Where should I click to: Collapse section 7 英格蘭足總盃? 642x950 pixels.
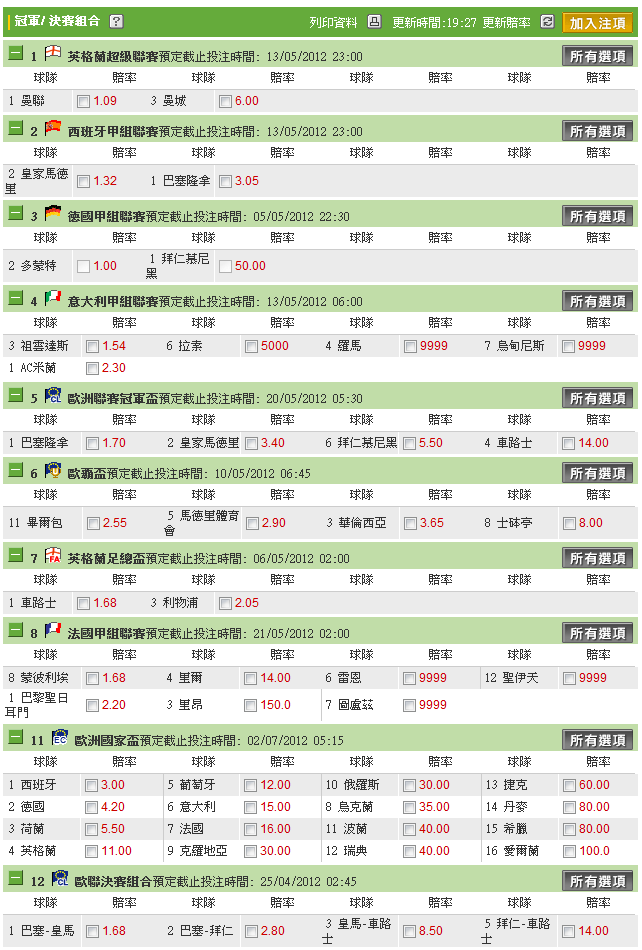[16, 556]
